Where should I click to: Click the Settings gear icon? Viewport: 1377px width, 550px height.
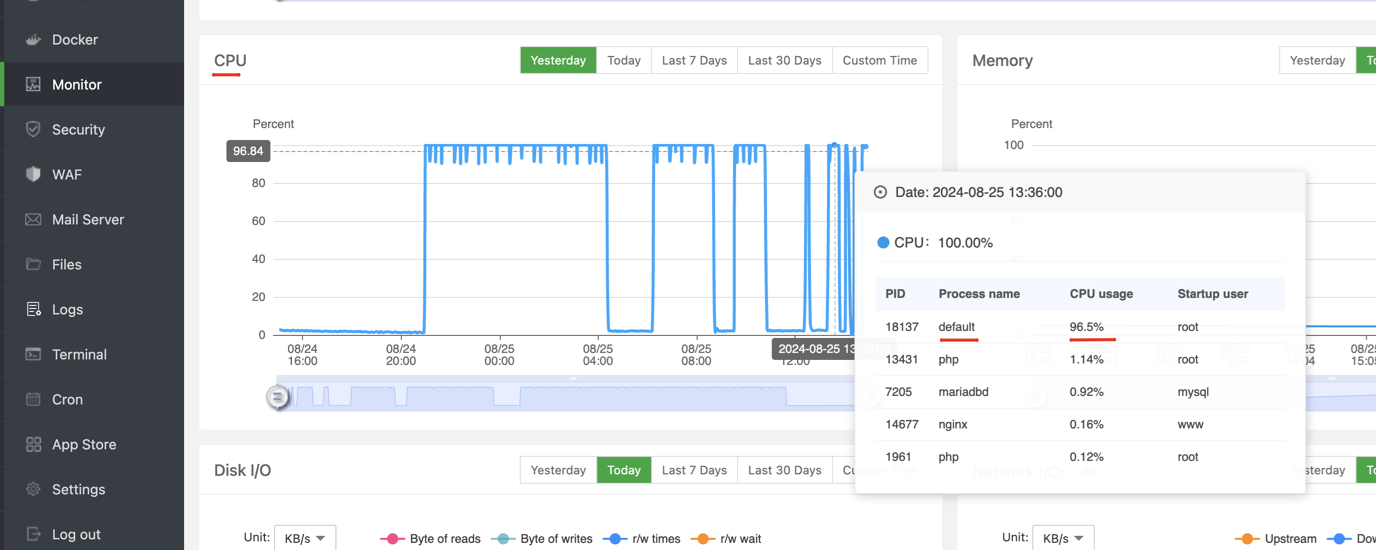33,490
